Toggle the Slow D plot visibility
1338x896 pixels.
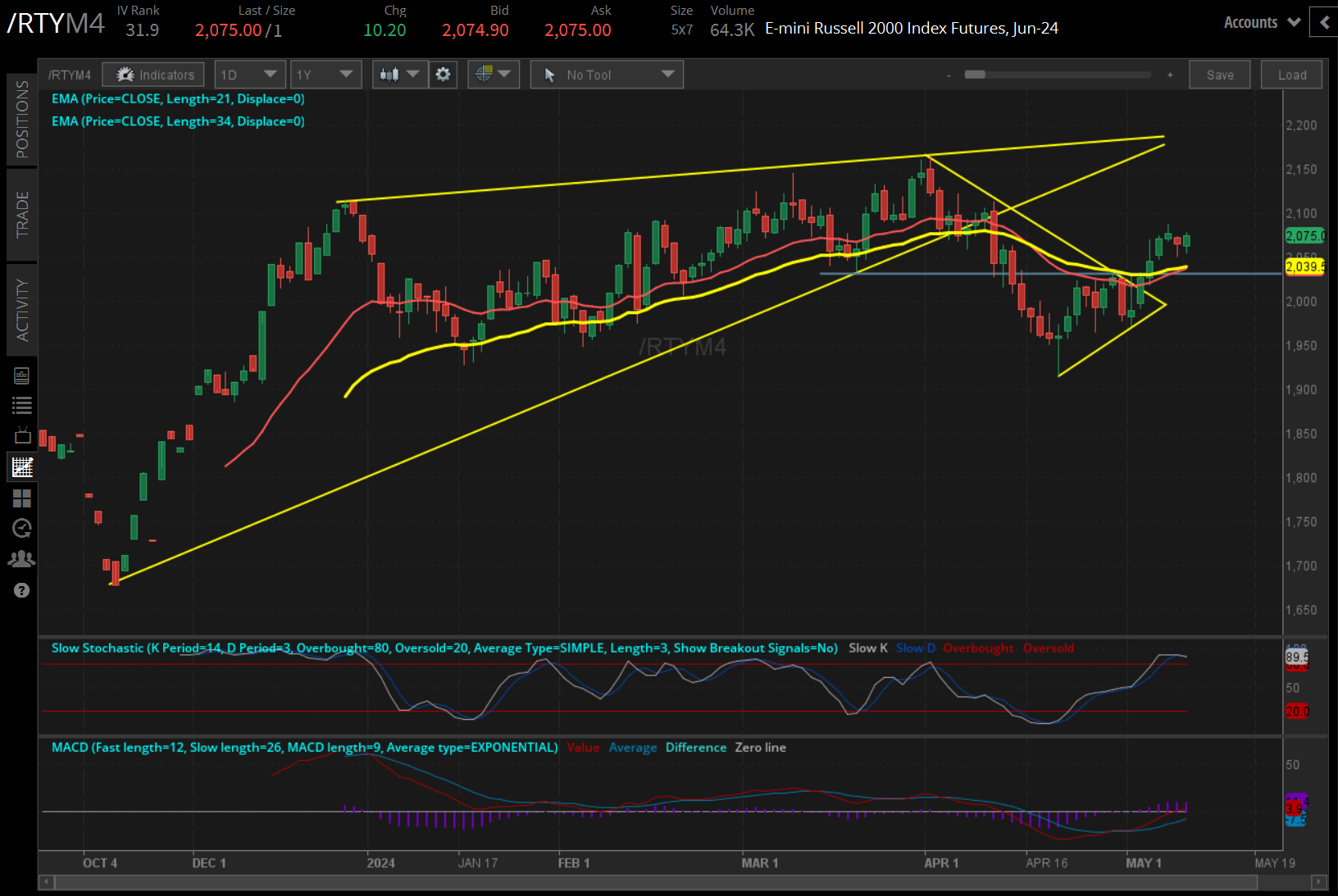[x=915, y=648]
